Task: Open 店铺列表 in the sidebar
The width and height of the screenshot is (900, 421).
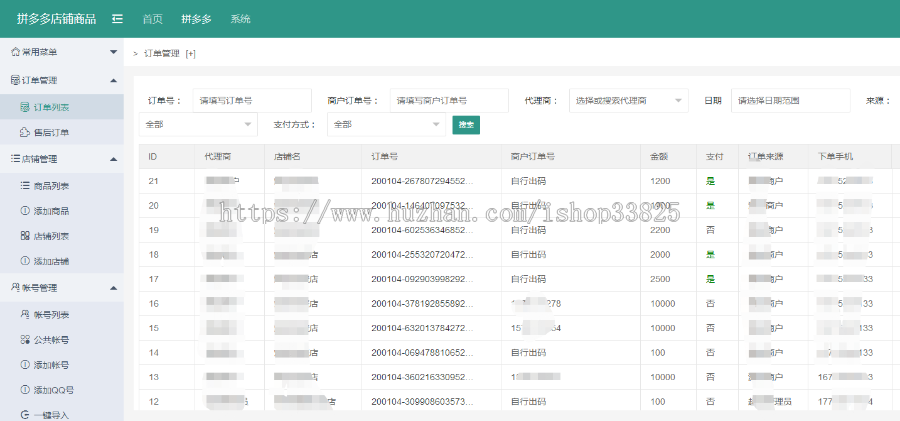Action: [61, 235]
